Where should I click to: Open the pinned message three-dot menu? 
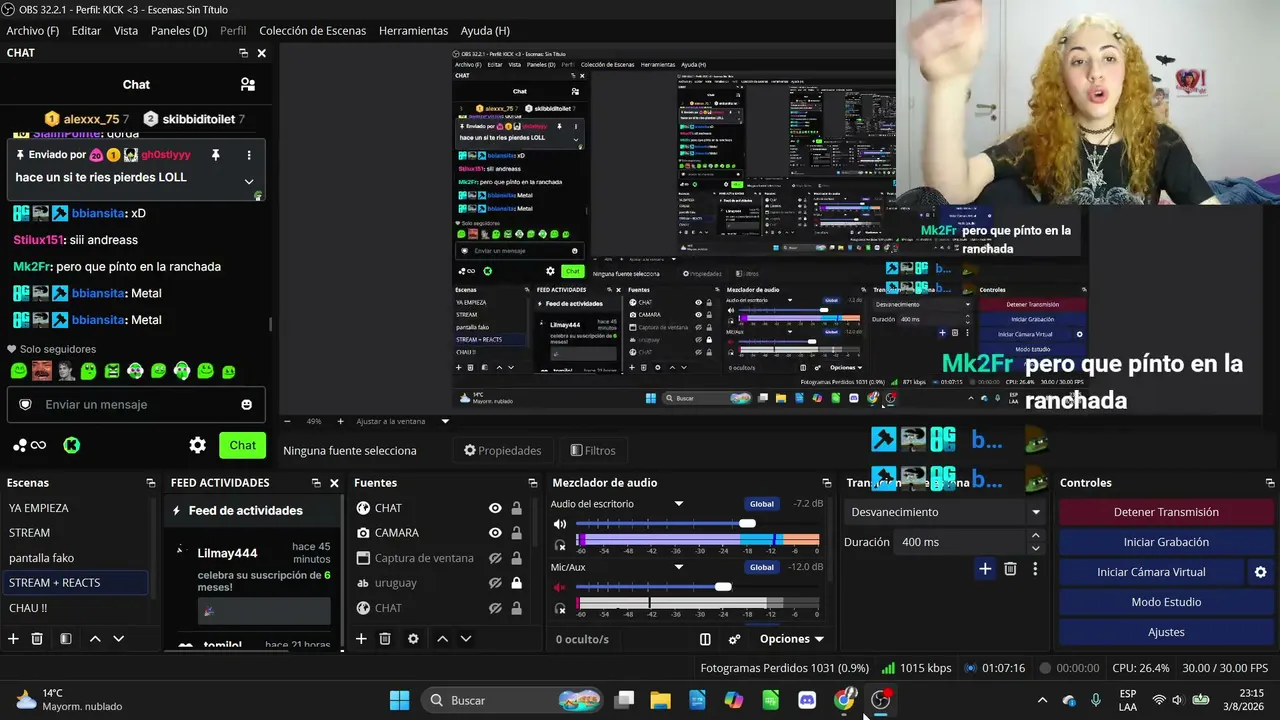[249, 155]
